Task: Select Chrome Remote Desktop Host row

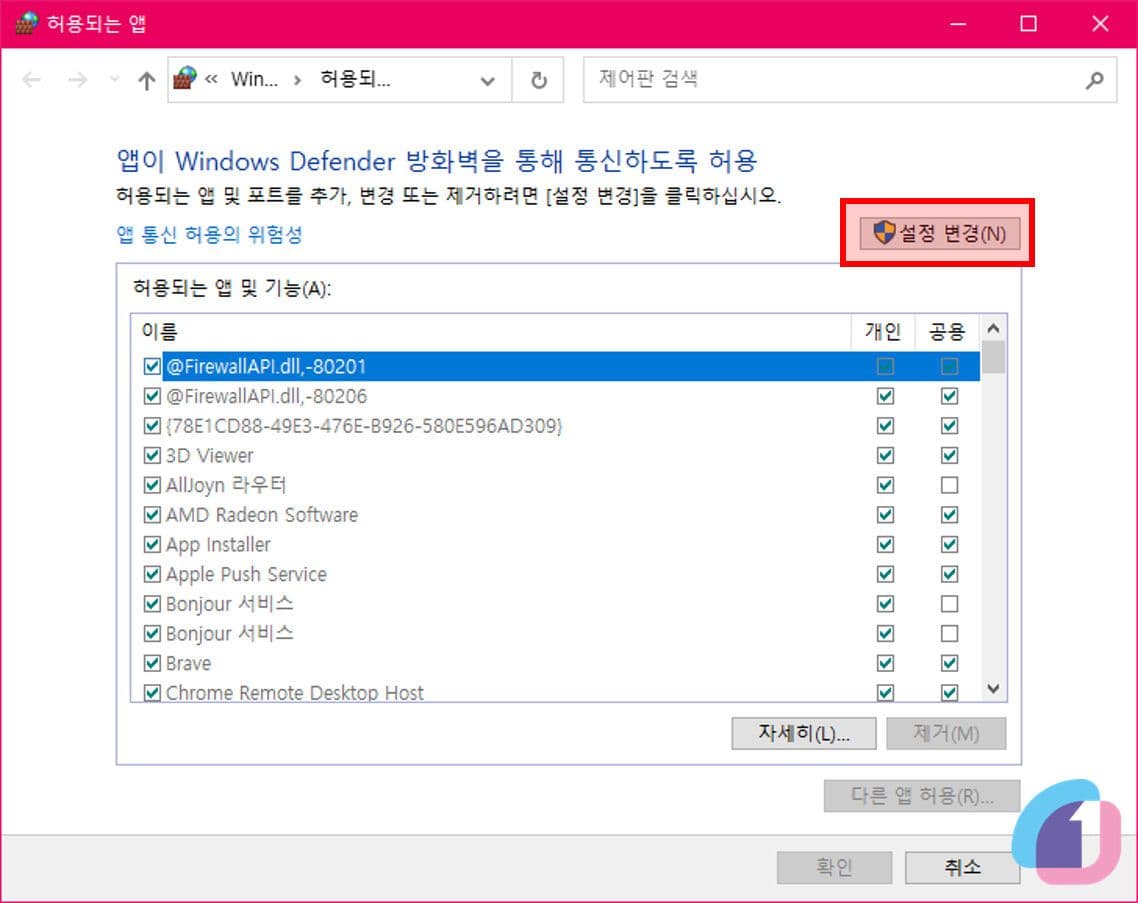Action: click(x=556, y=692)
